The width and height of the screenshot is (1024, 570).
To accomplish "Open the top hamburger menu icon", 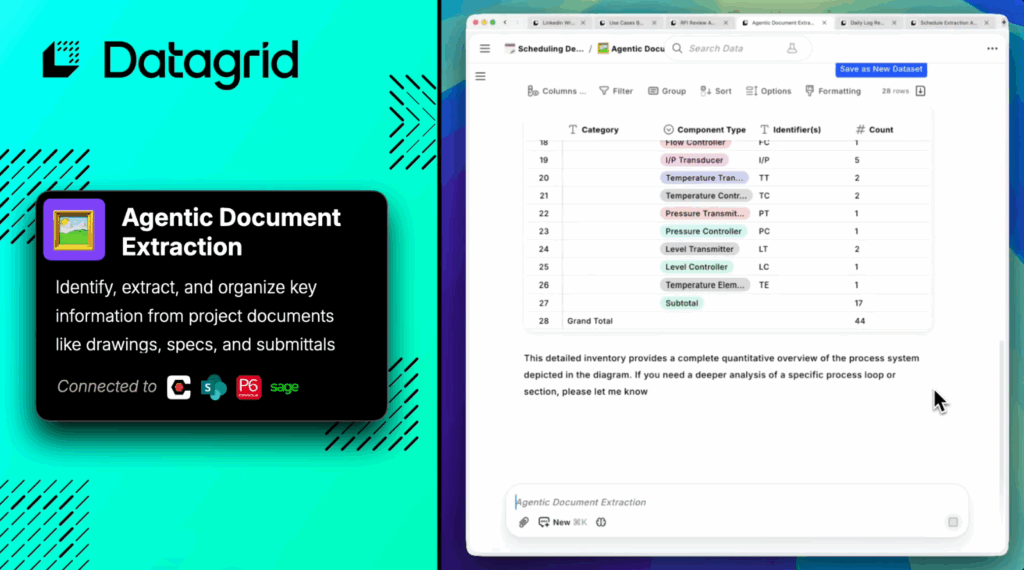I will tap(485, 48).
